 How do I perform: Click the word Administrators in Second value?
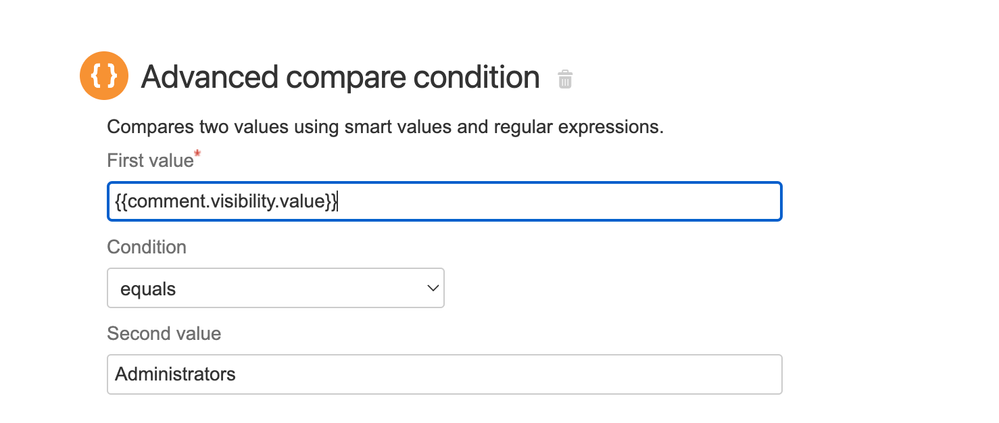tap(175, 375)
